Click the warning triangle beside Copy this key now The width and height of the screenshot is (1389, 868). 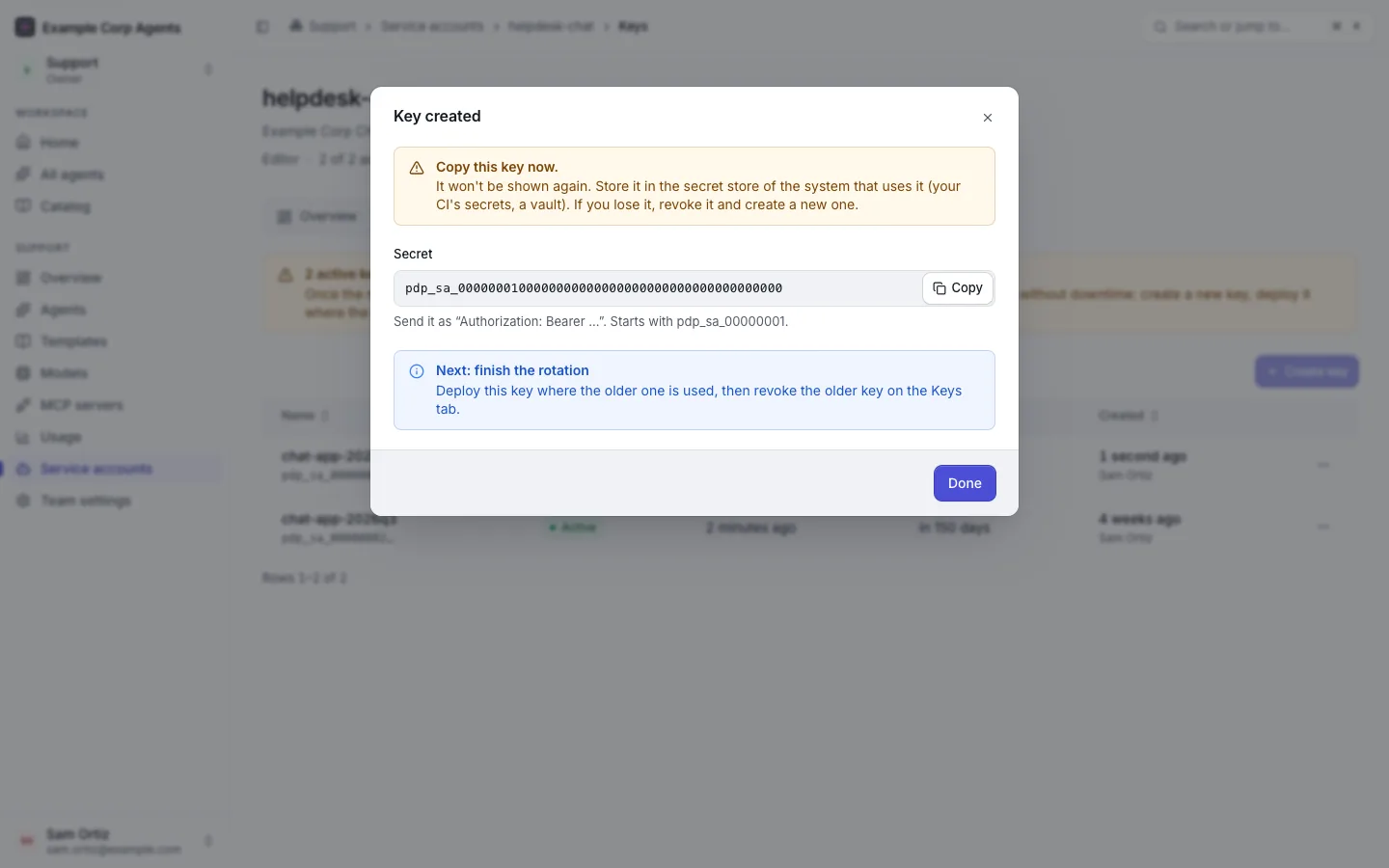(417, 168)
